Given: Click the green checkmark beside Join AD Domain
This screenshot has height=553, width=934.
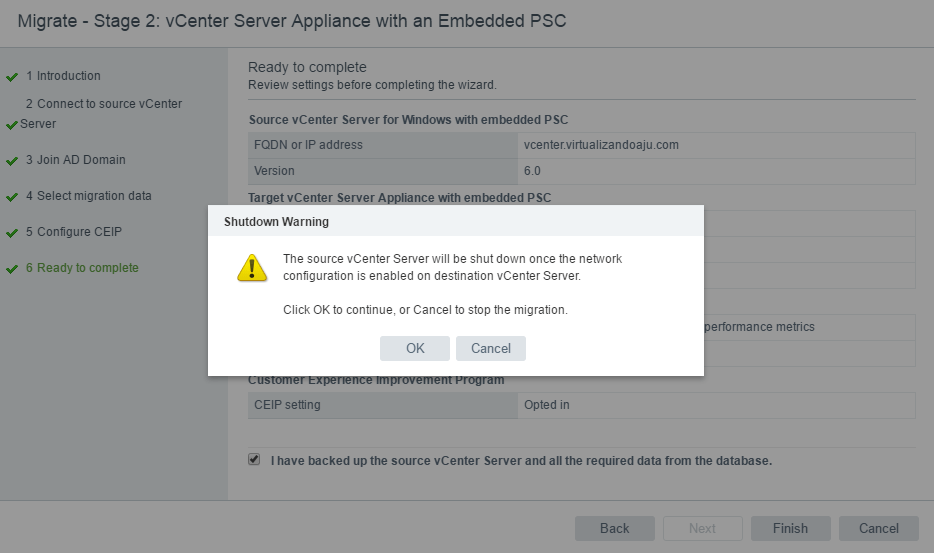Looking at the screenshot, I should pos(12,161).
